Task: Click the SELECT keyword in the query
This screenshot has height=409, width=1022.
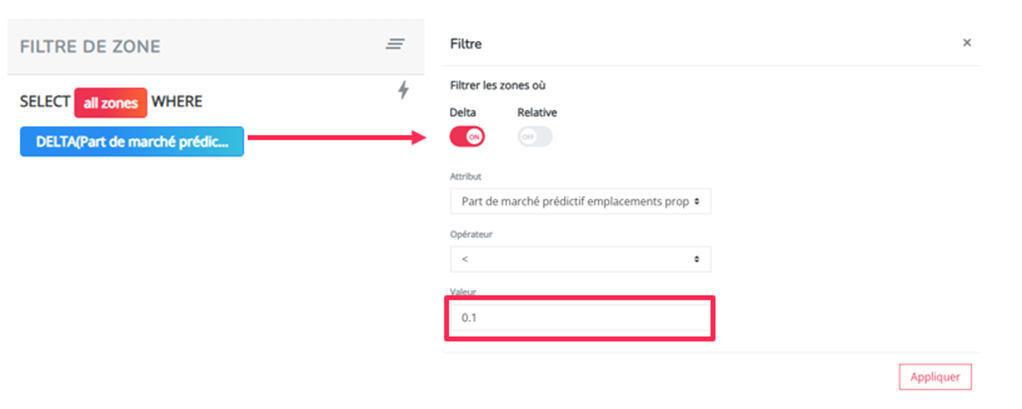Action: 45,102
